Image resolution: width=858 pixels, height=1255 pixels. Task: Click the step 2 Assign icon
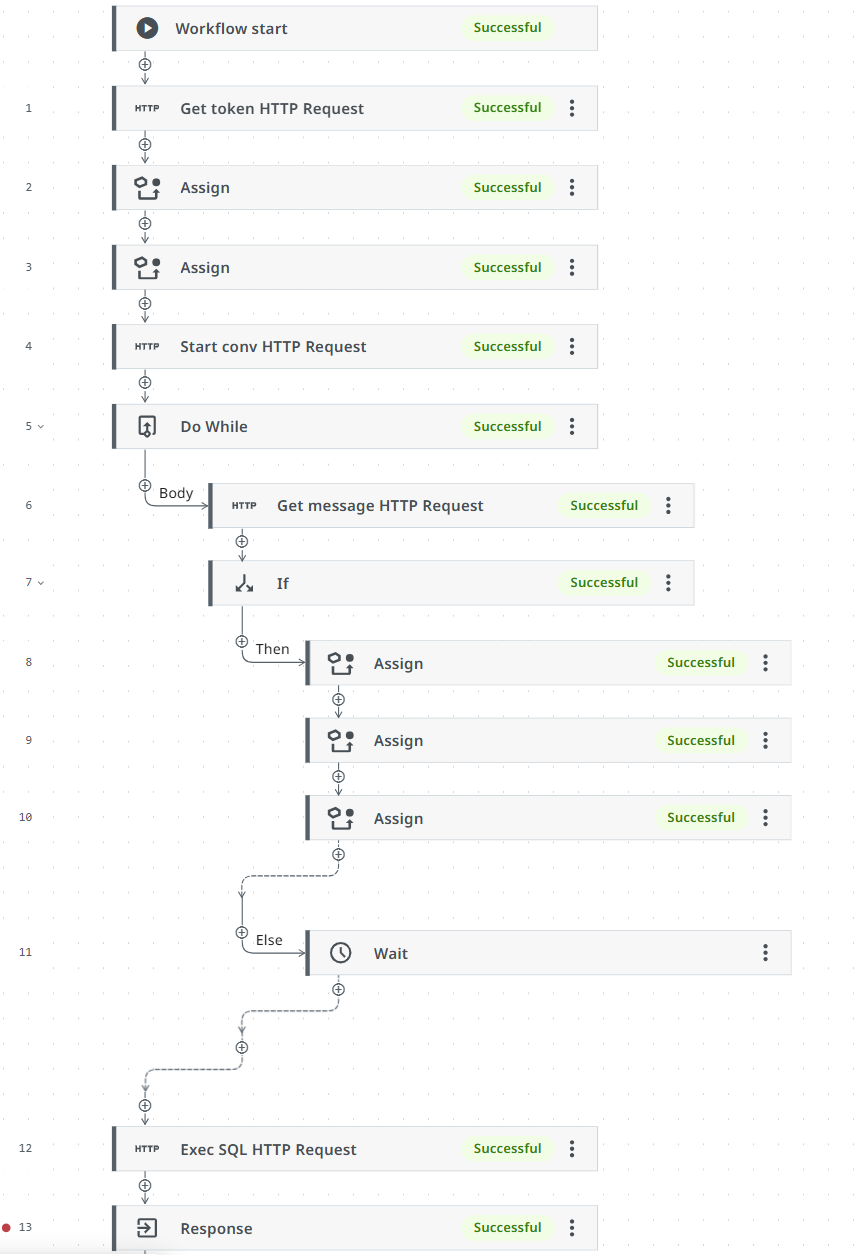coord(147,188)
